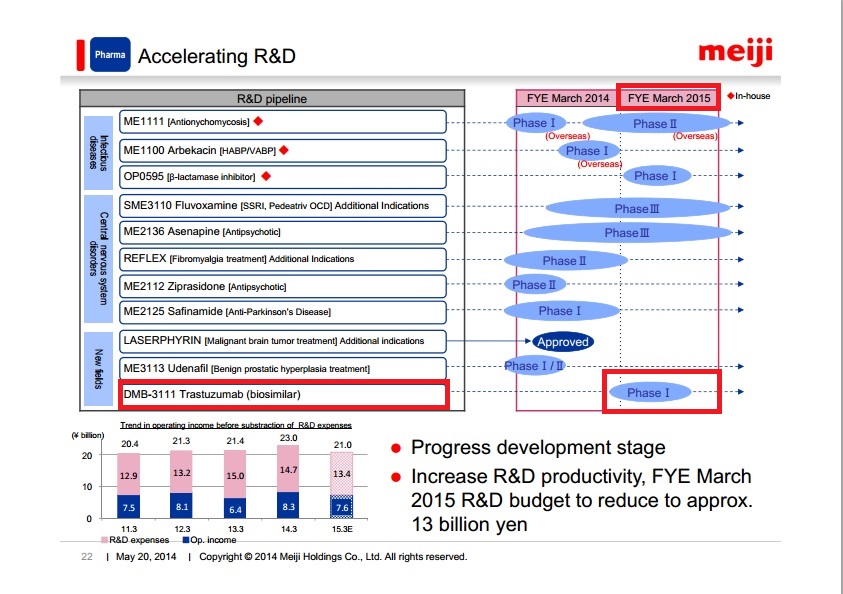Screen dimensions: 843x594
Task: Click the R&D pipeline table header
Action: click(x=272, y=99)
